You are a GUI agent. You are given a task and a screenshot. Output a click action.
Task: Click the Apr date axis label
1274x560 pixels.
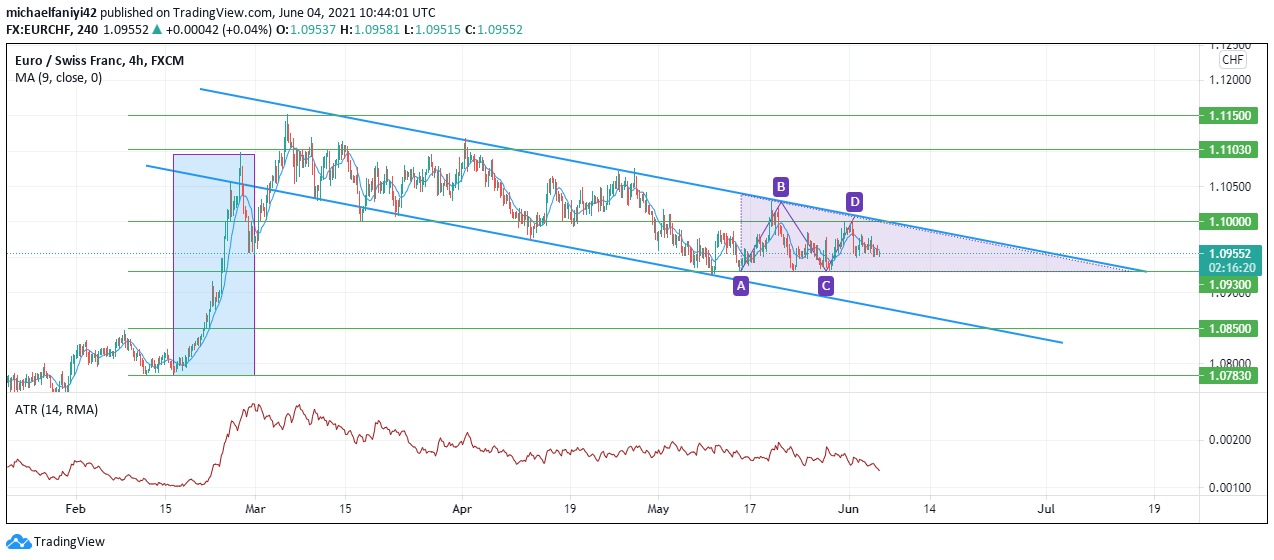pos(461,509)
